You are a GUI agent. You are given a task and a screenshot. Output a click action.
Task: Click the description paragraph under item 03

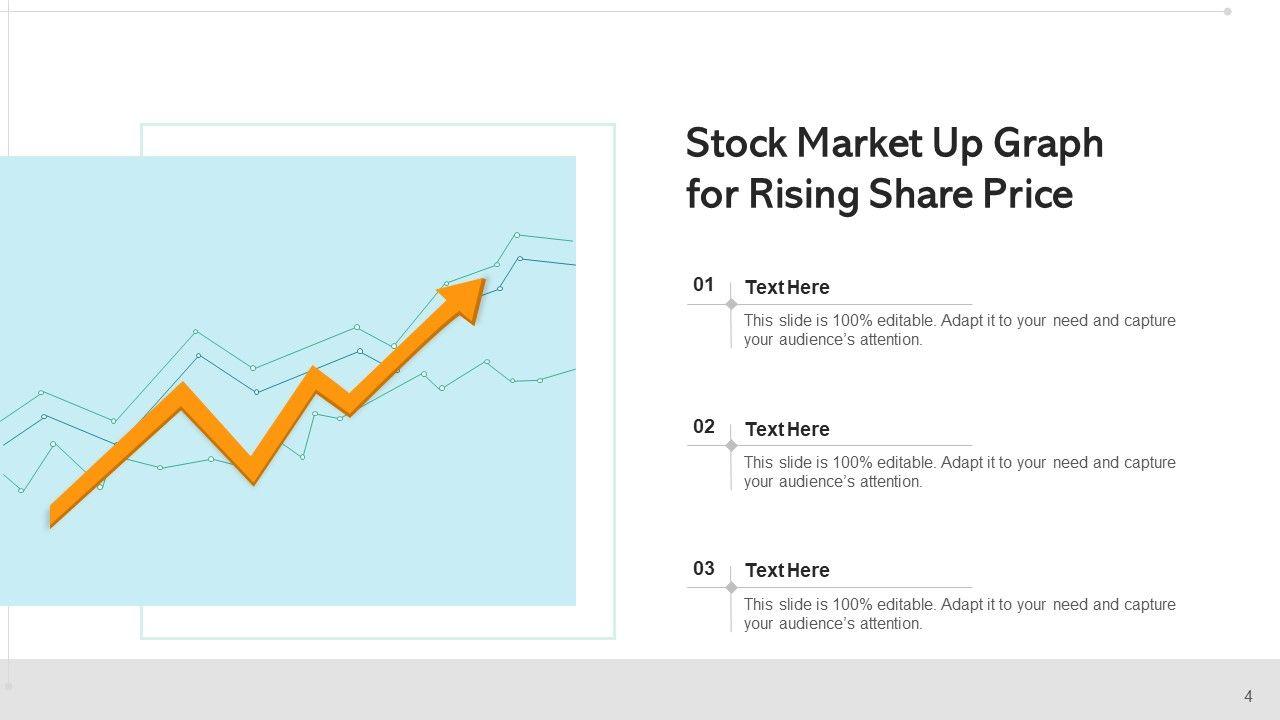point(959,614)
